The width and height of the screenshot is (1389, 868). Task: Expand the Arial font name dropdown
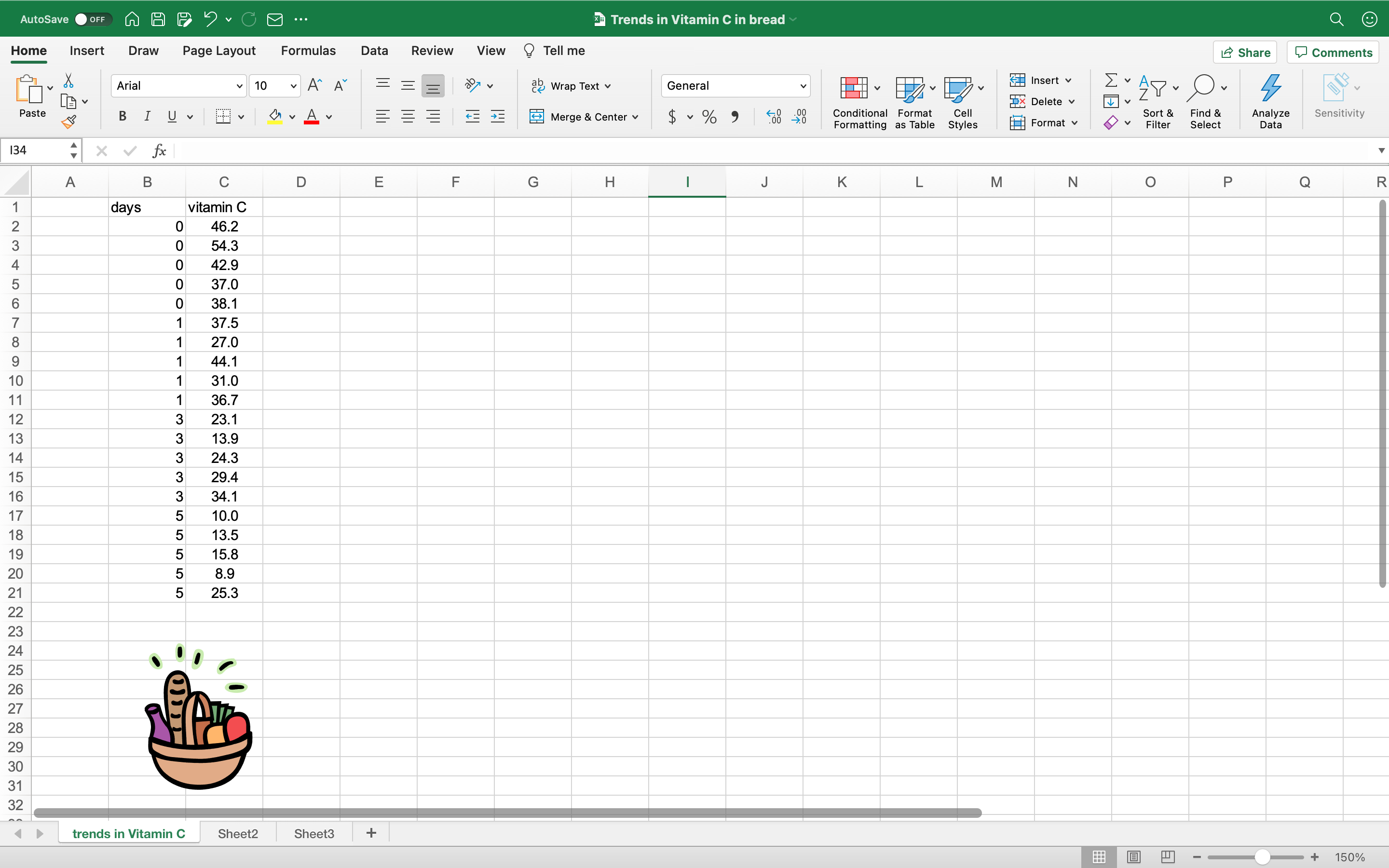[239, 86]
